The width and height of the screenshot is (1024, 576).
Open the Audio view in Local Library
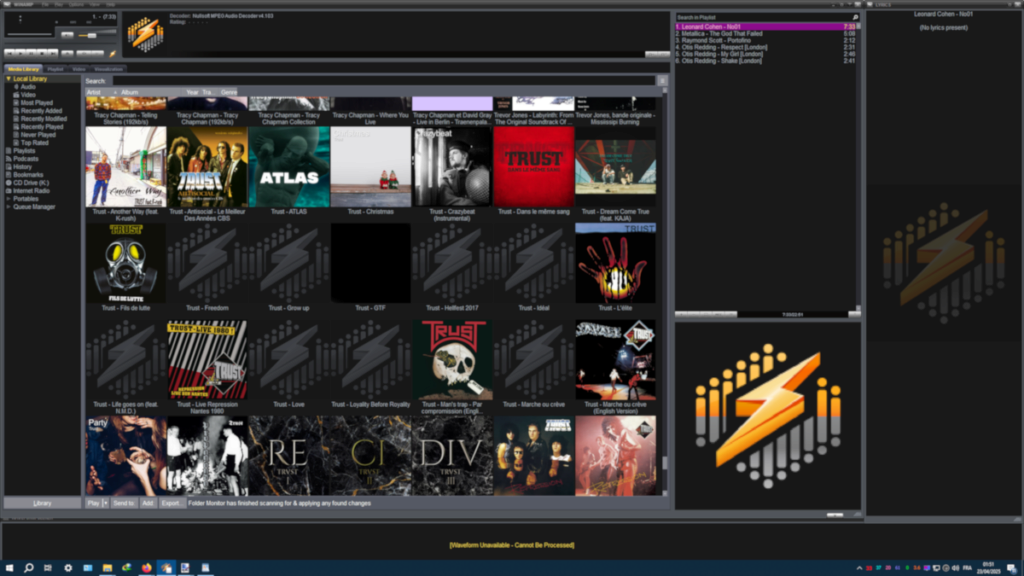click(28, 87)
